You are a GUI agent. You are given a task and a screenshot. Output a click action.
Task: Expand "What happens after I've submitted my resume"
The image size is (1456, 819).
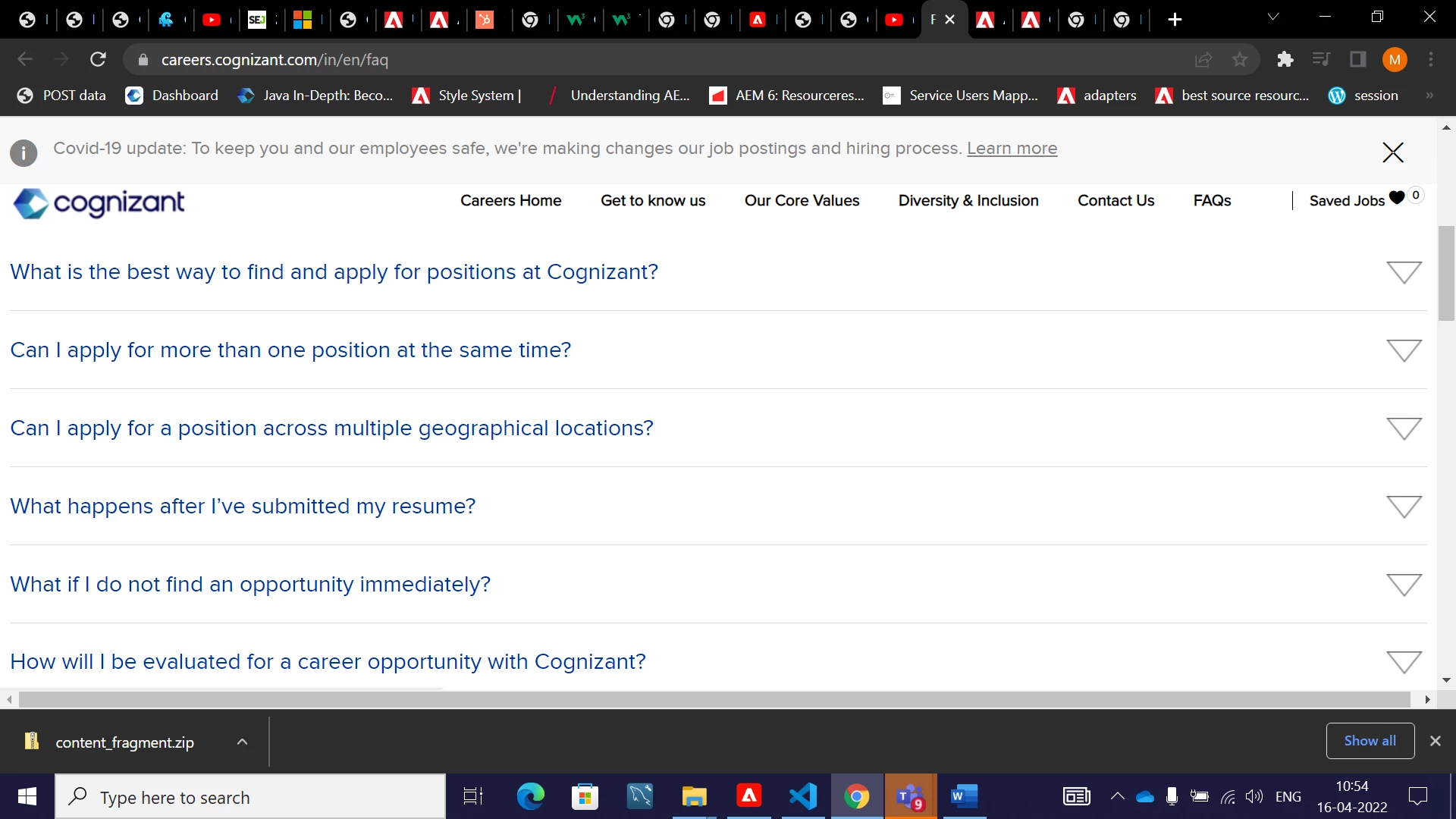1404,507
